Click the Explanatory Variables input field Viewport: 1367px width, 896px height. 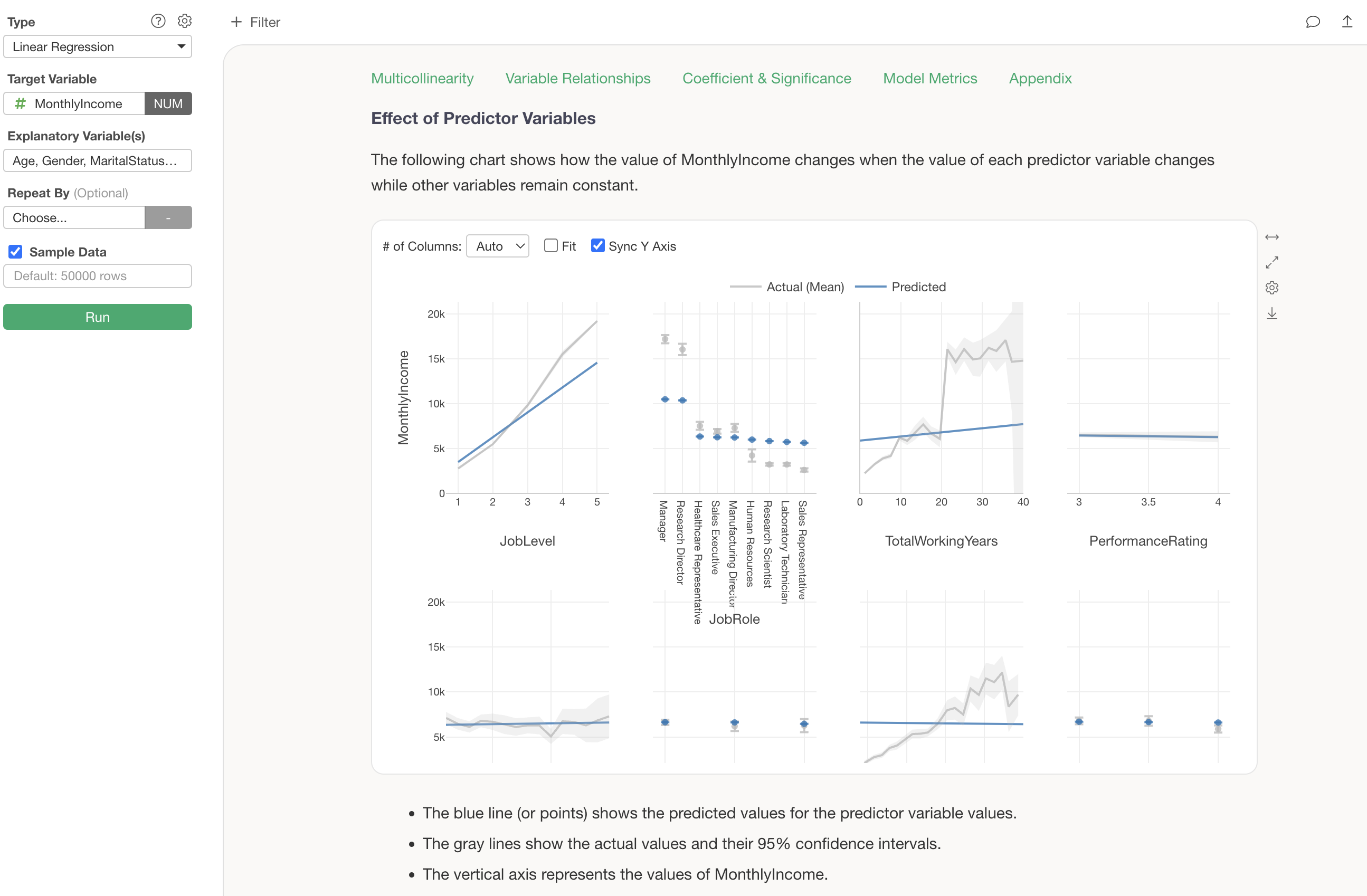97,161
